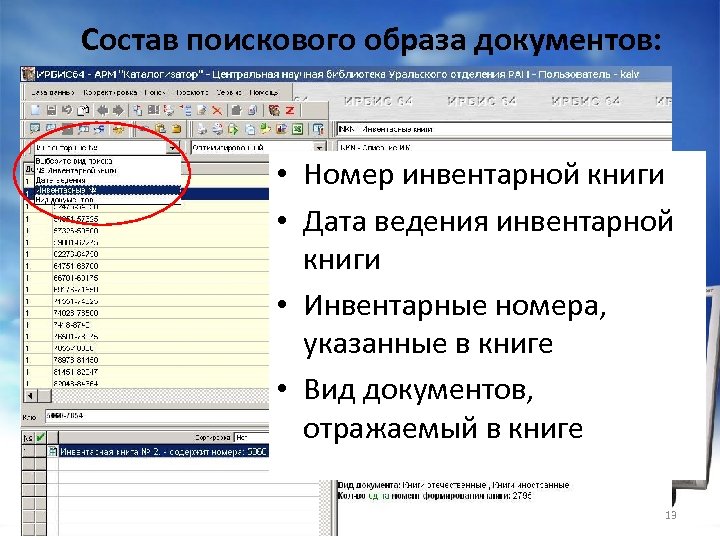Click the green Excel export icon
This screenshot has height=540, width=720.
tap(298, 129)
